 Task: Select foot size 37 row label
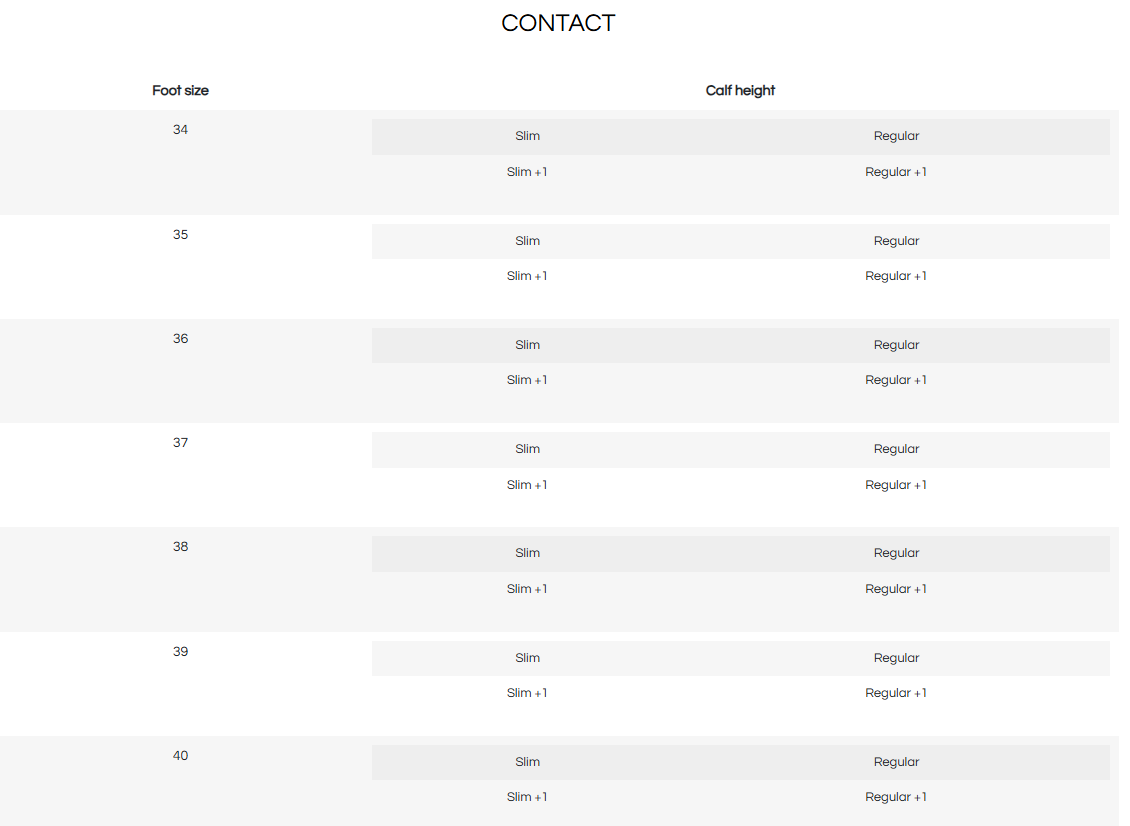[180, 443]
